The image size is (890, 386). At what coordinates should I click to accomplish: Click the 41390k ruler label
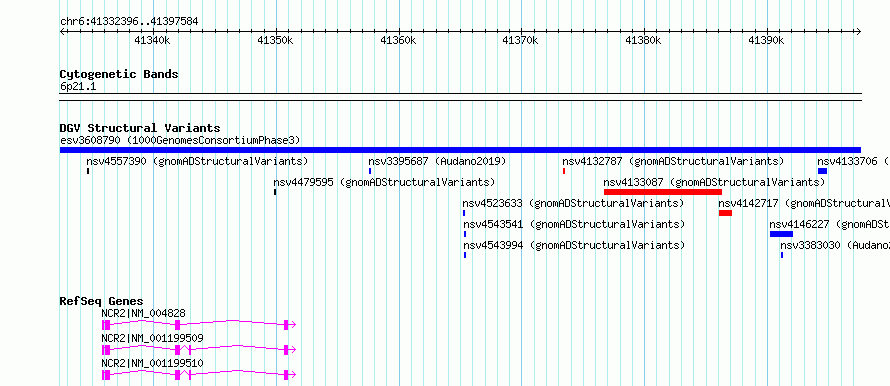[766, 41]
